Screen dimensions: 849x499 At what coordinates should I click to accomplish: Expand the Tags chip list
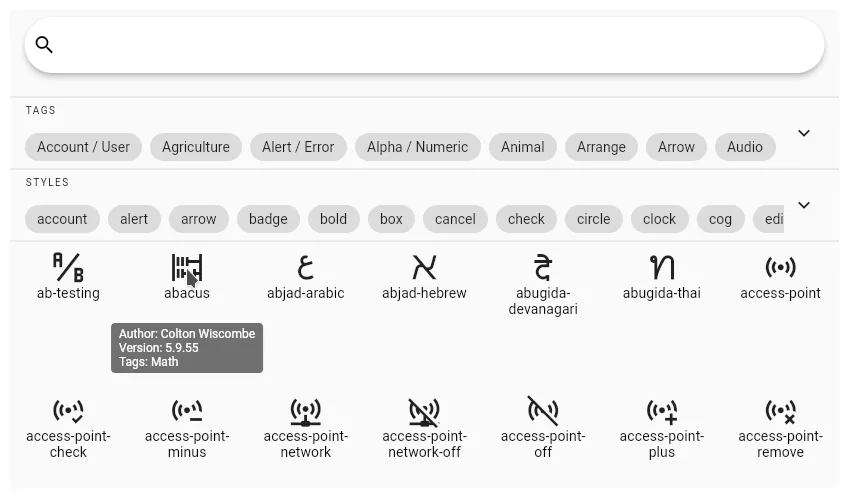click(x=803, y=133)
